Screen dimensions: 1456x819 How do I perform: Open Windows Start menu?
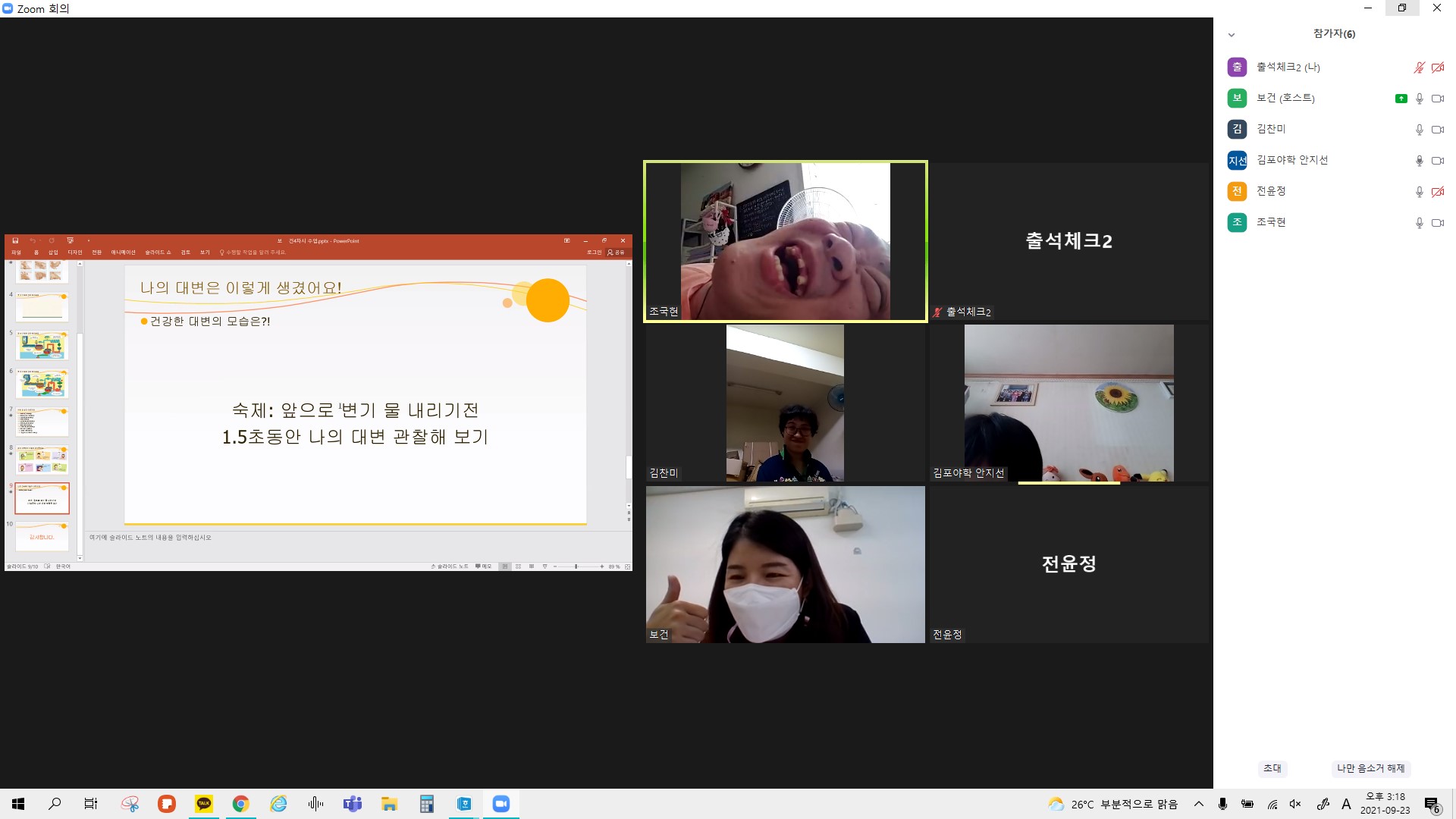pos(18,804)
